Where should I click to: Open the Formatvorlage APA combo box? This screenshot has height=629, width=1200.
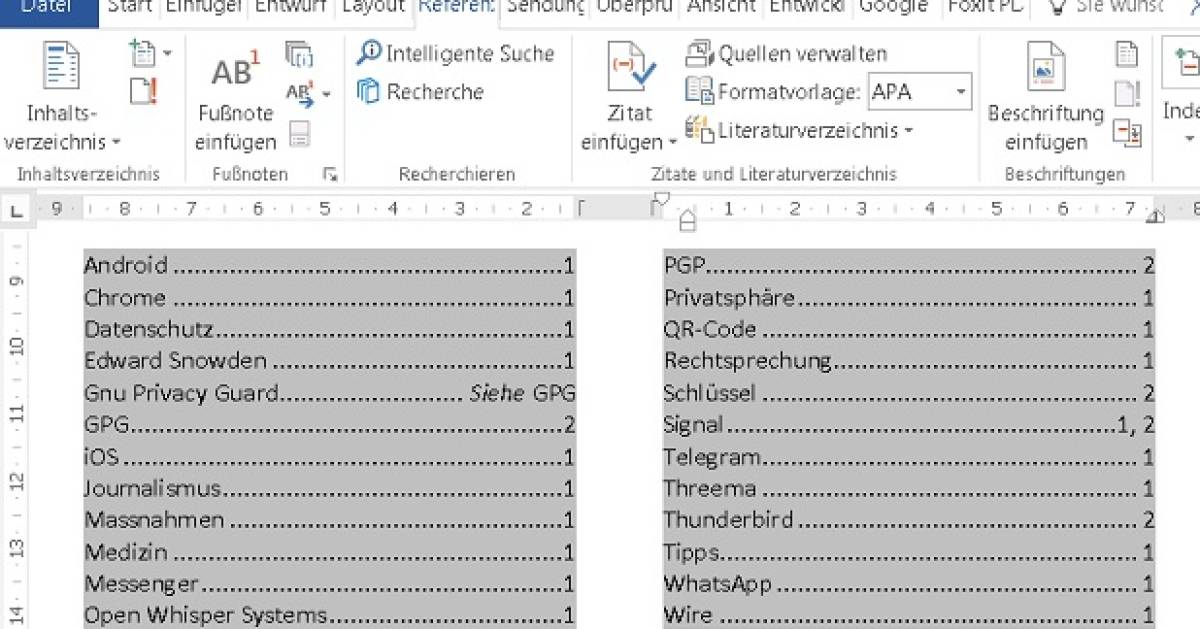coord(920,92)
